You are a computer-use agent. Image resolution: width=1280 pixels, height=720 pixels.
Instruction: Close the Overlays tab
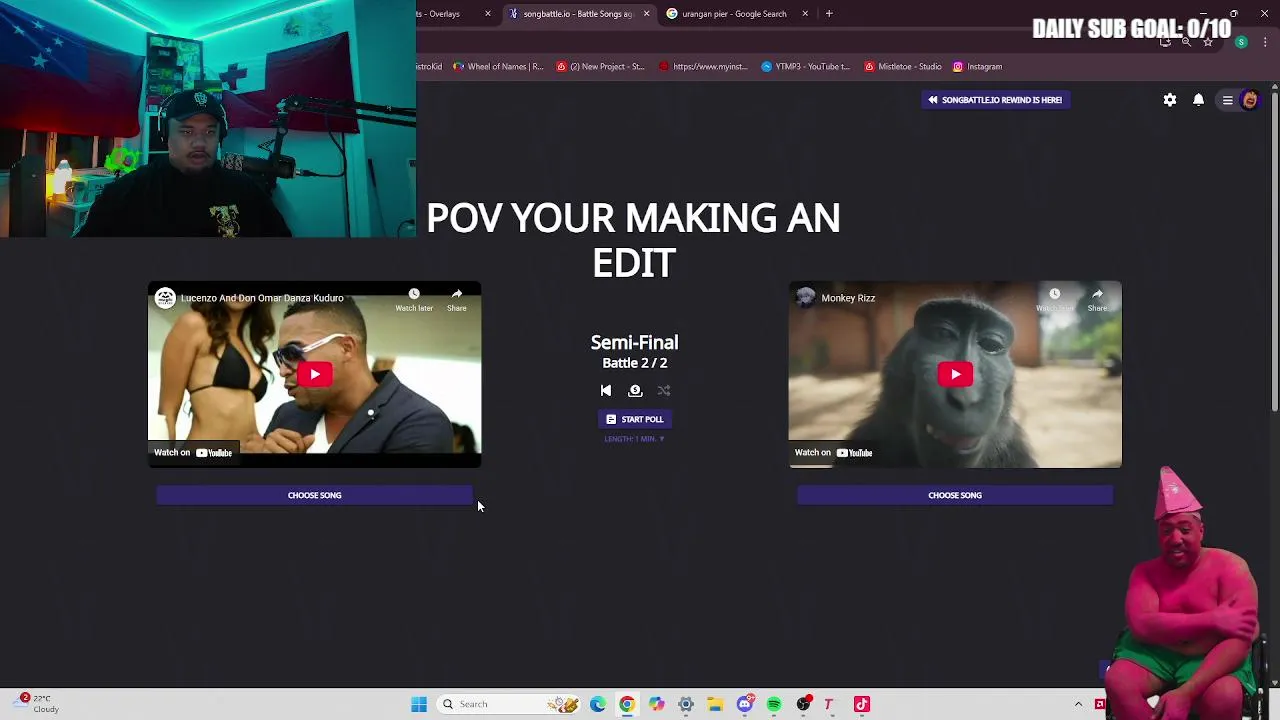click(488, 14)
